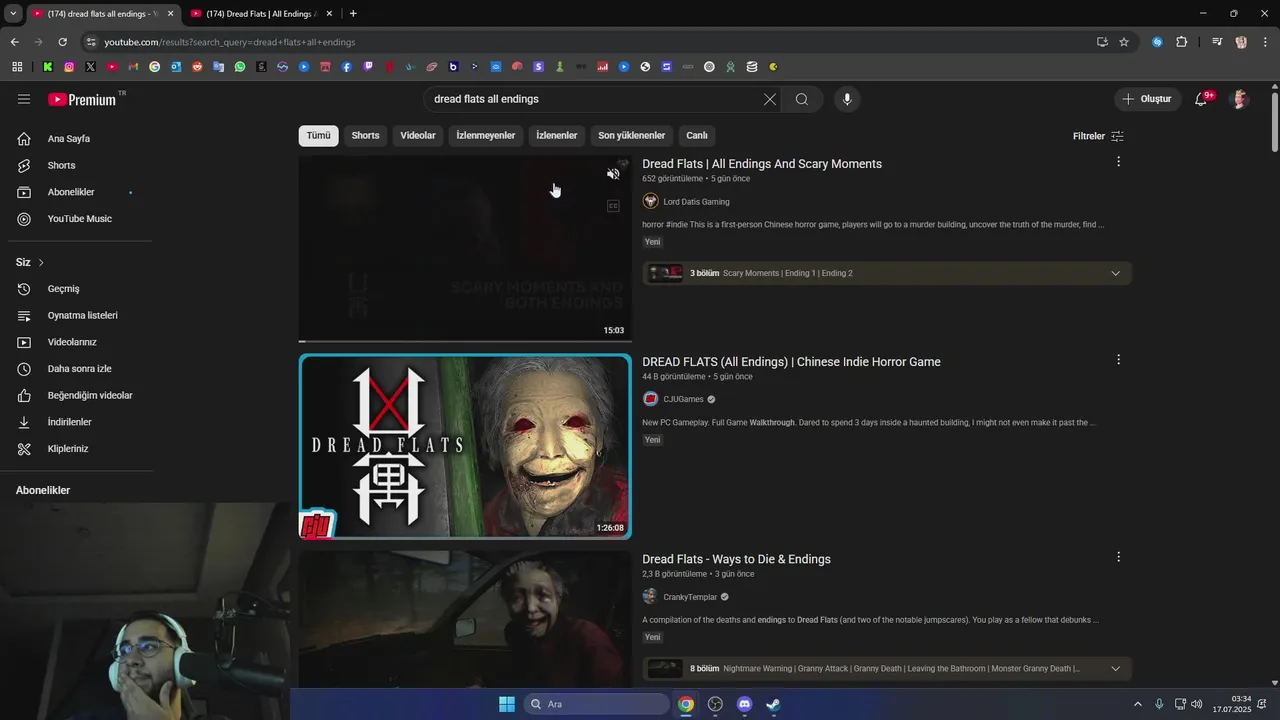Open DREAD FLATS (All Endings) Chinese Indie Horror title

[x=791, y=362]
